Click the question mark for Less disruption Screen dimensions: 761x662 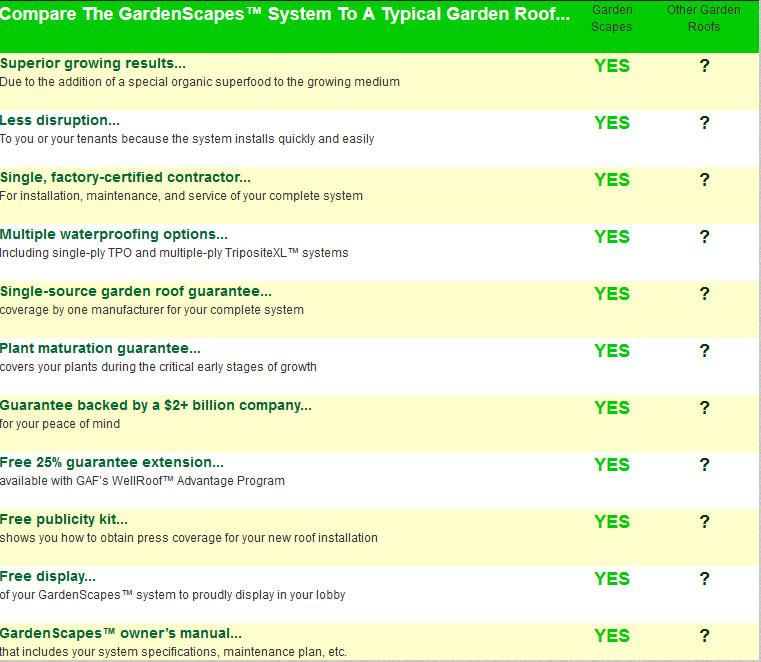[x=704, y=122]
